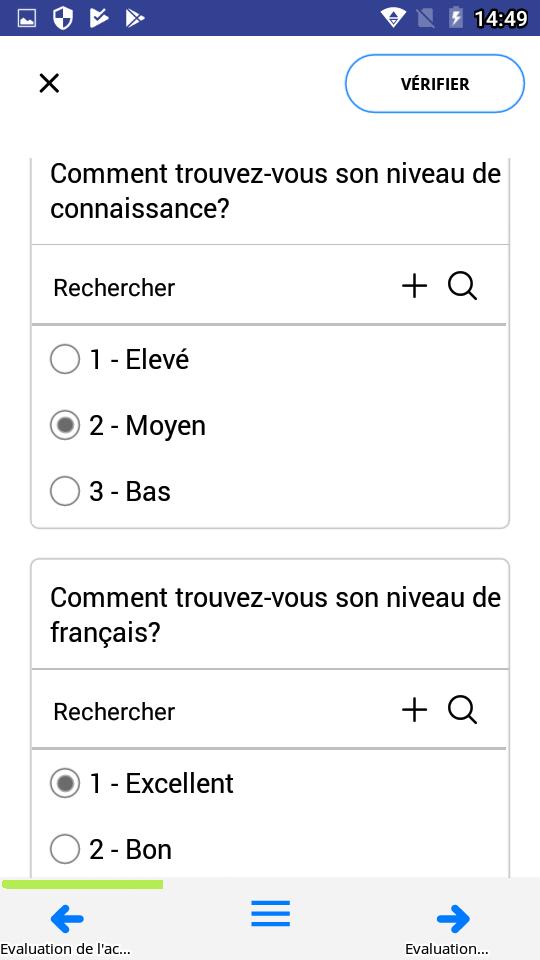Tap the VÉRIFIER button
This screenshot has height=960, width=540.
point(435,84)
